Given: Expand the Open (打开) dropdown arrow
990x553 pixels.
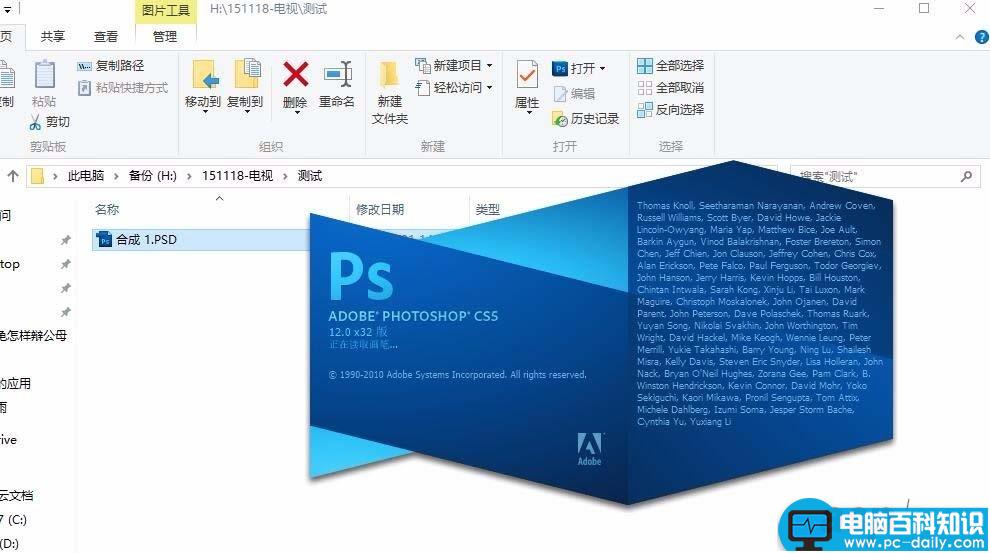Looking at the screenshot, I should point(602,68).
